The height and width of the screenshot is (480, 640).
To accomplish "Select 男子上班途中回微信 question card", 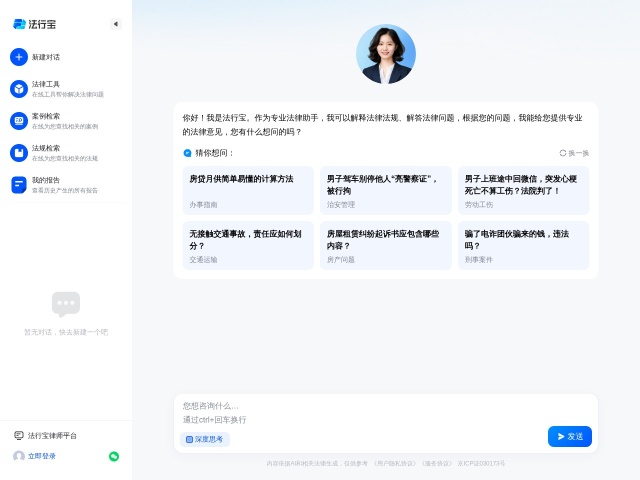I will click(523, 191).
